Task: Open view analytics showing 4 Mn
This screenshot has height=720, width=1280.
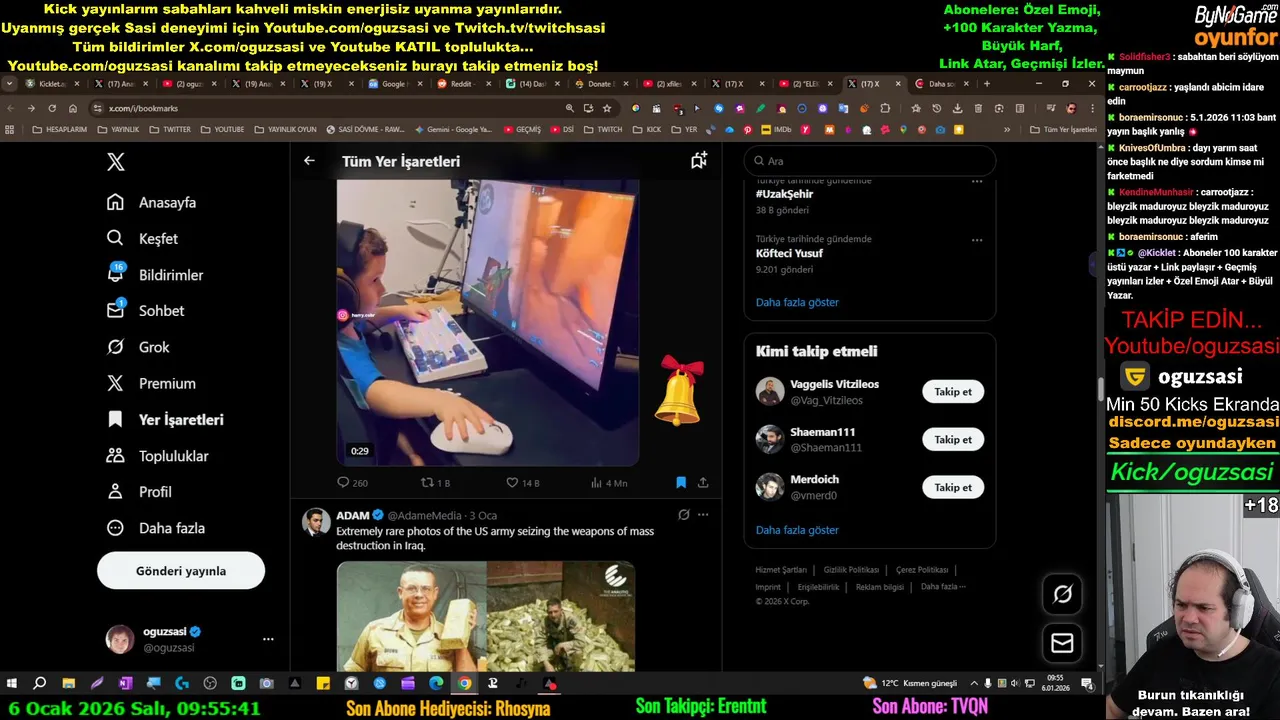Action: [608, 483]
